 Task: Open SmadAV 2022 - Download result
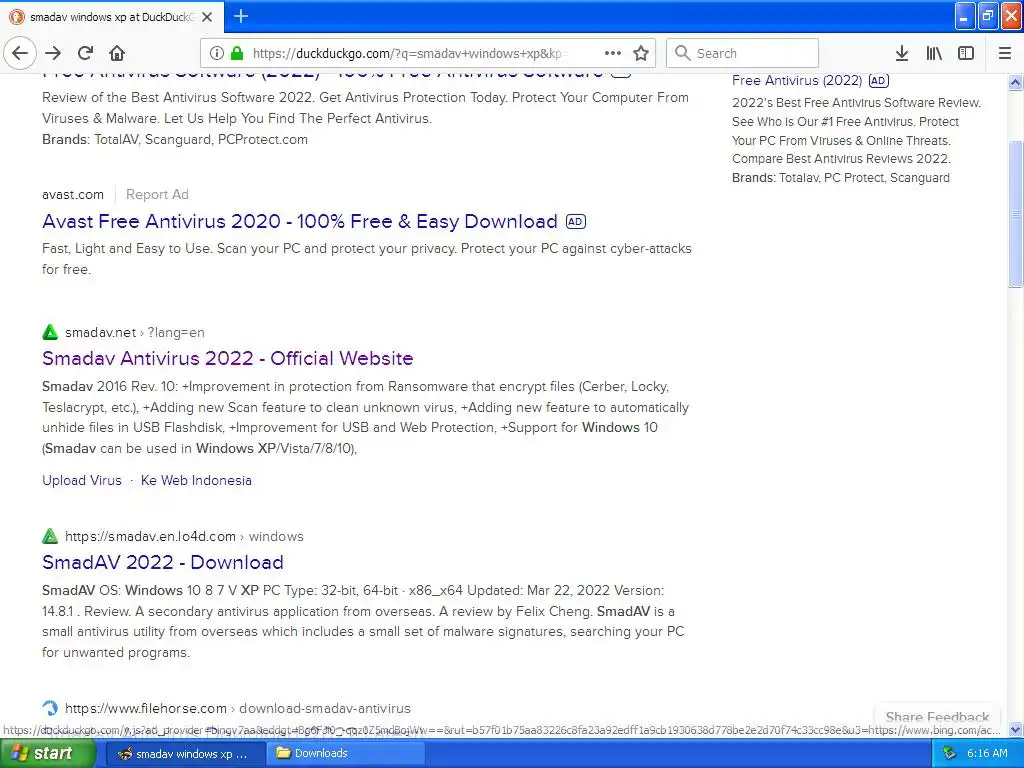point(163,562)
